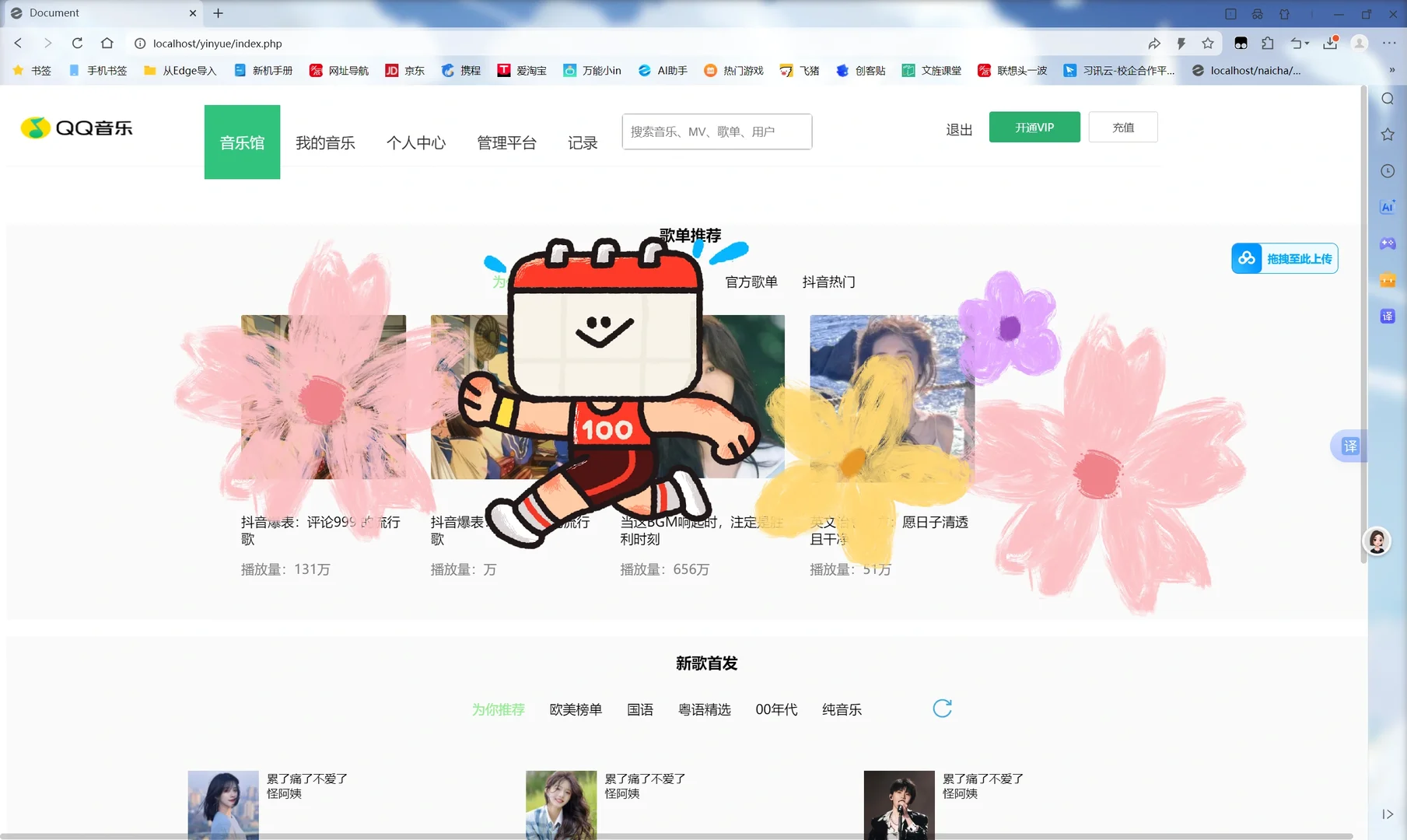
Task: Open the browser more options menu
Action: pyautogui.click(x=1391, y=44)
